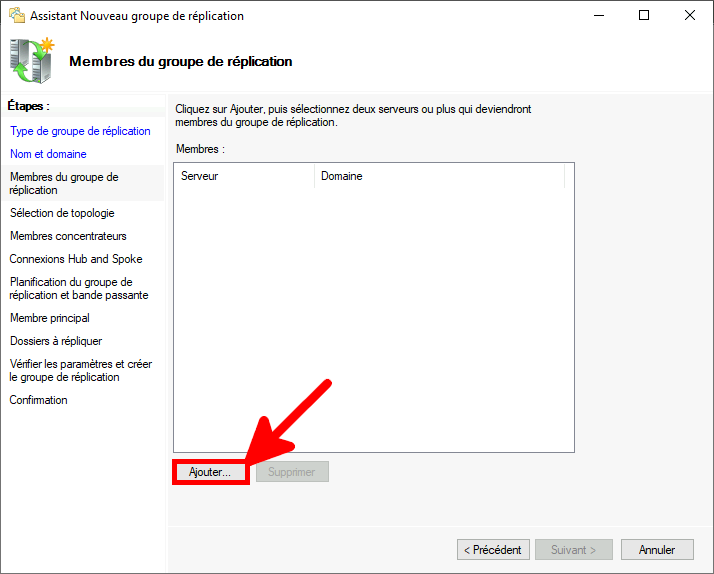Image resolution: width=714 pixels, height=574 pixels.
Task: Select the Confirmation step
Action: coord(38,400)
